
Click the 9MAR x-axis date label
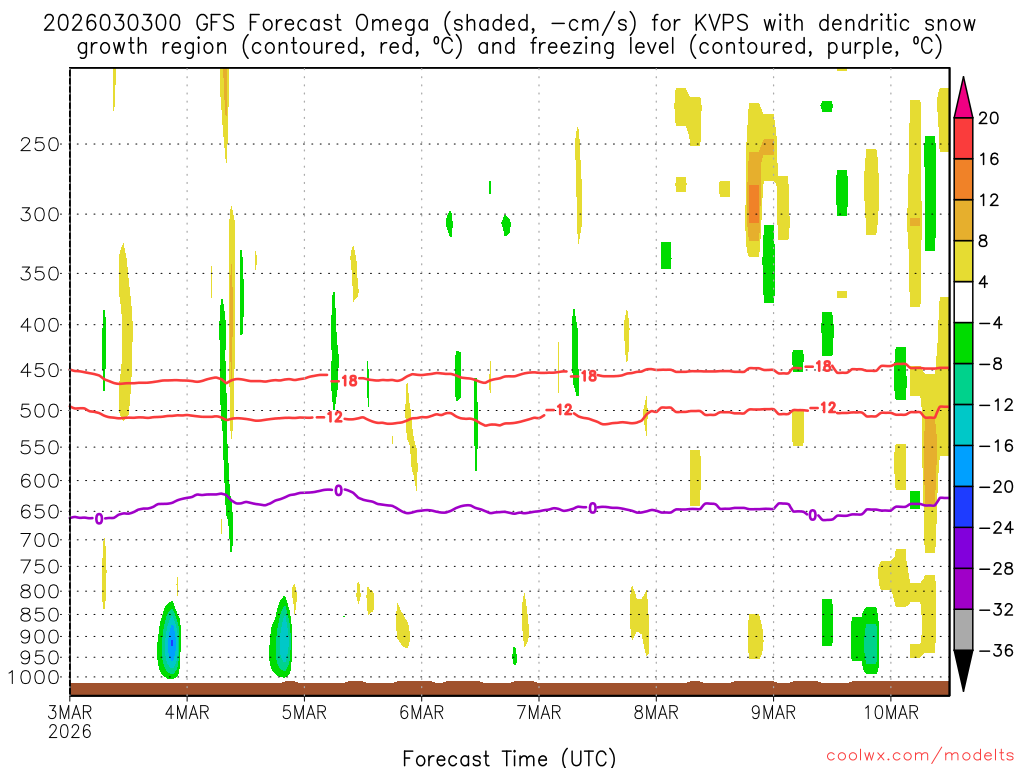point(773,711)
